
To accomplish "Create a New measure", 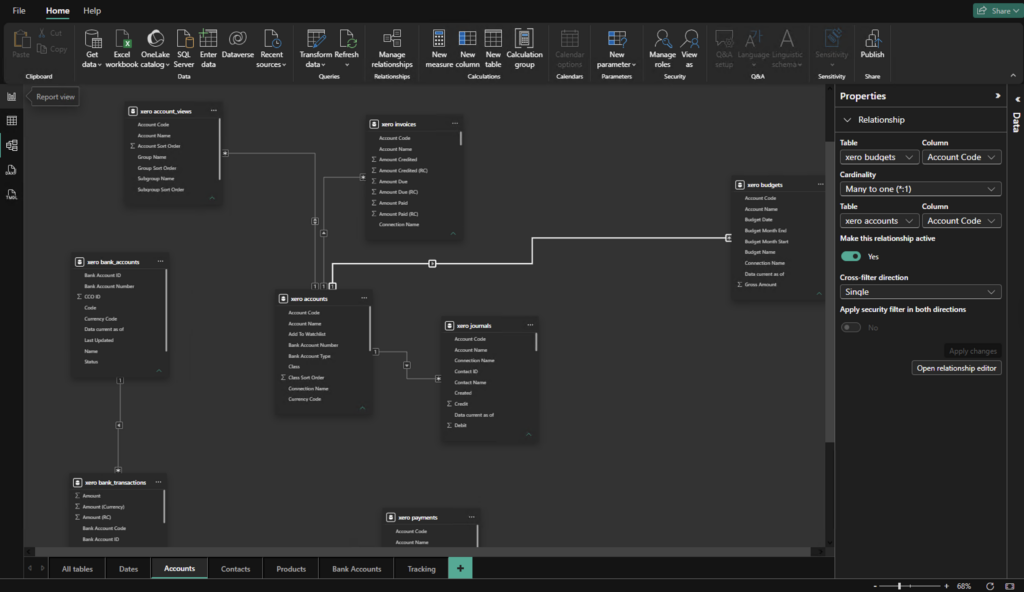I will click(439, 49).
